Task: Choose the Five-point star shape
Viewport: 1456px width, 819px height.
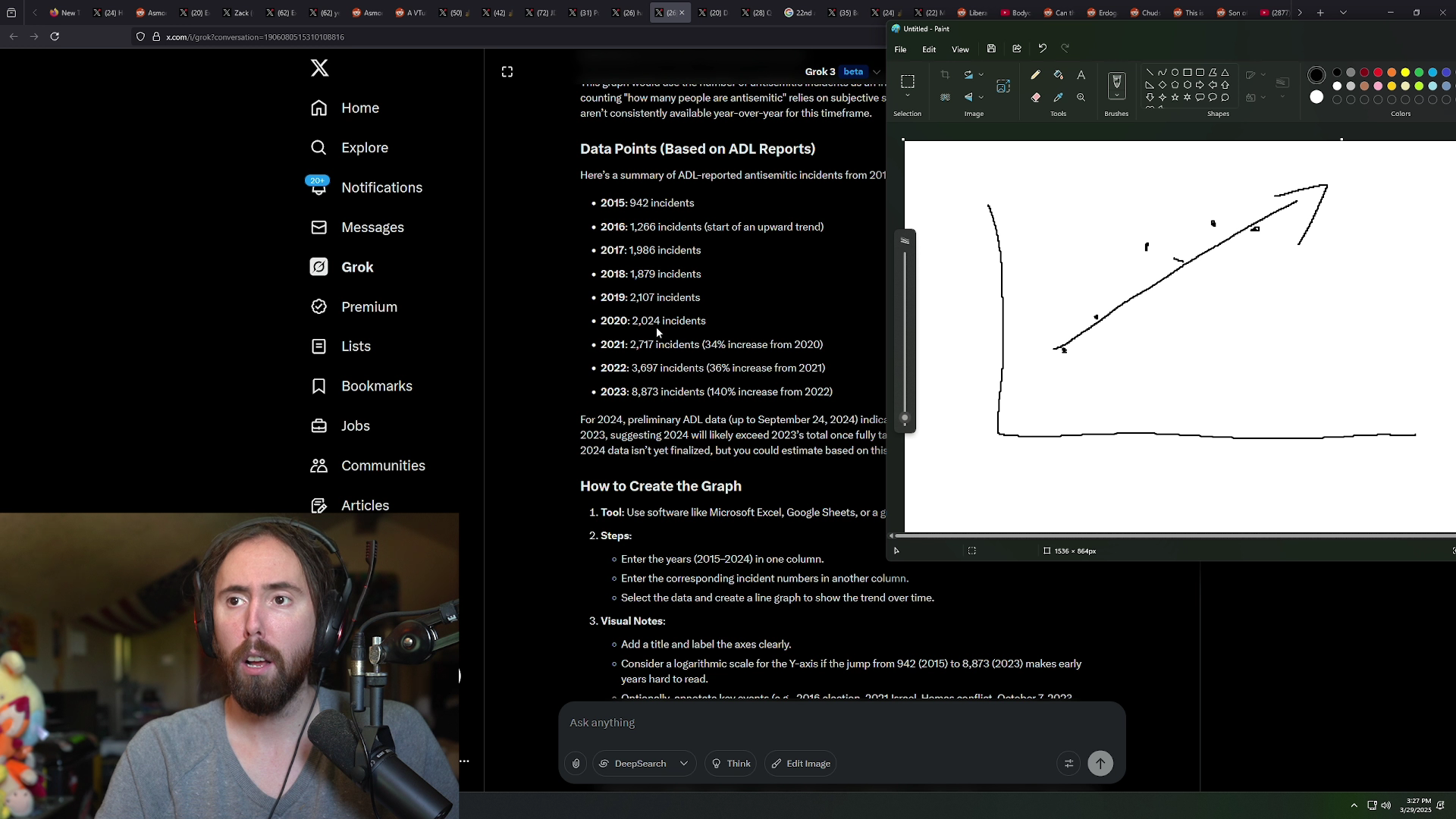Action: (1175, 97)
